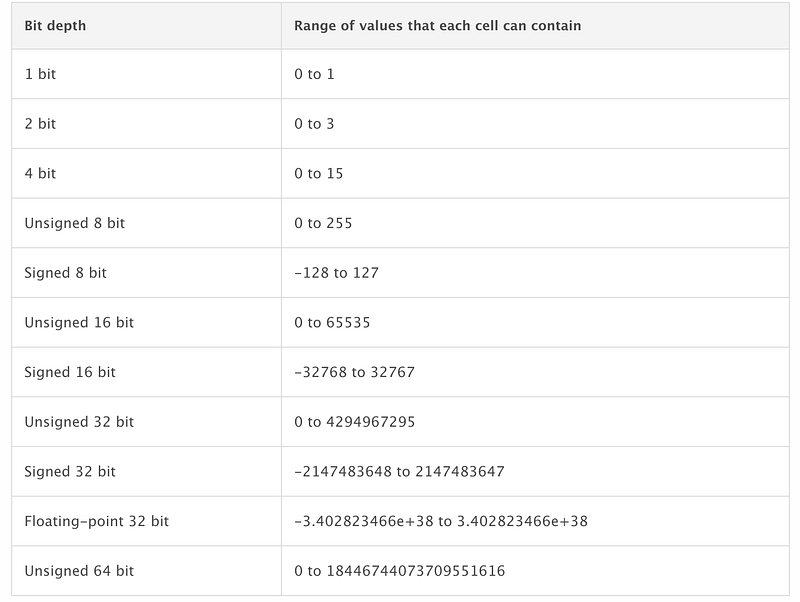Click the "0 to 1" range cell

314,75
